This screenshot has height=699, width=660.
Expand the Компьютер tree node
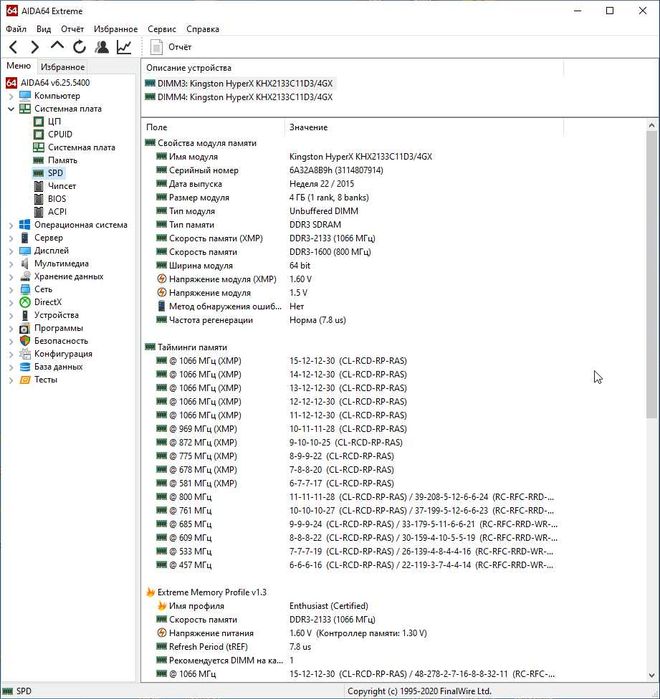11,96
